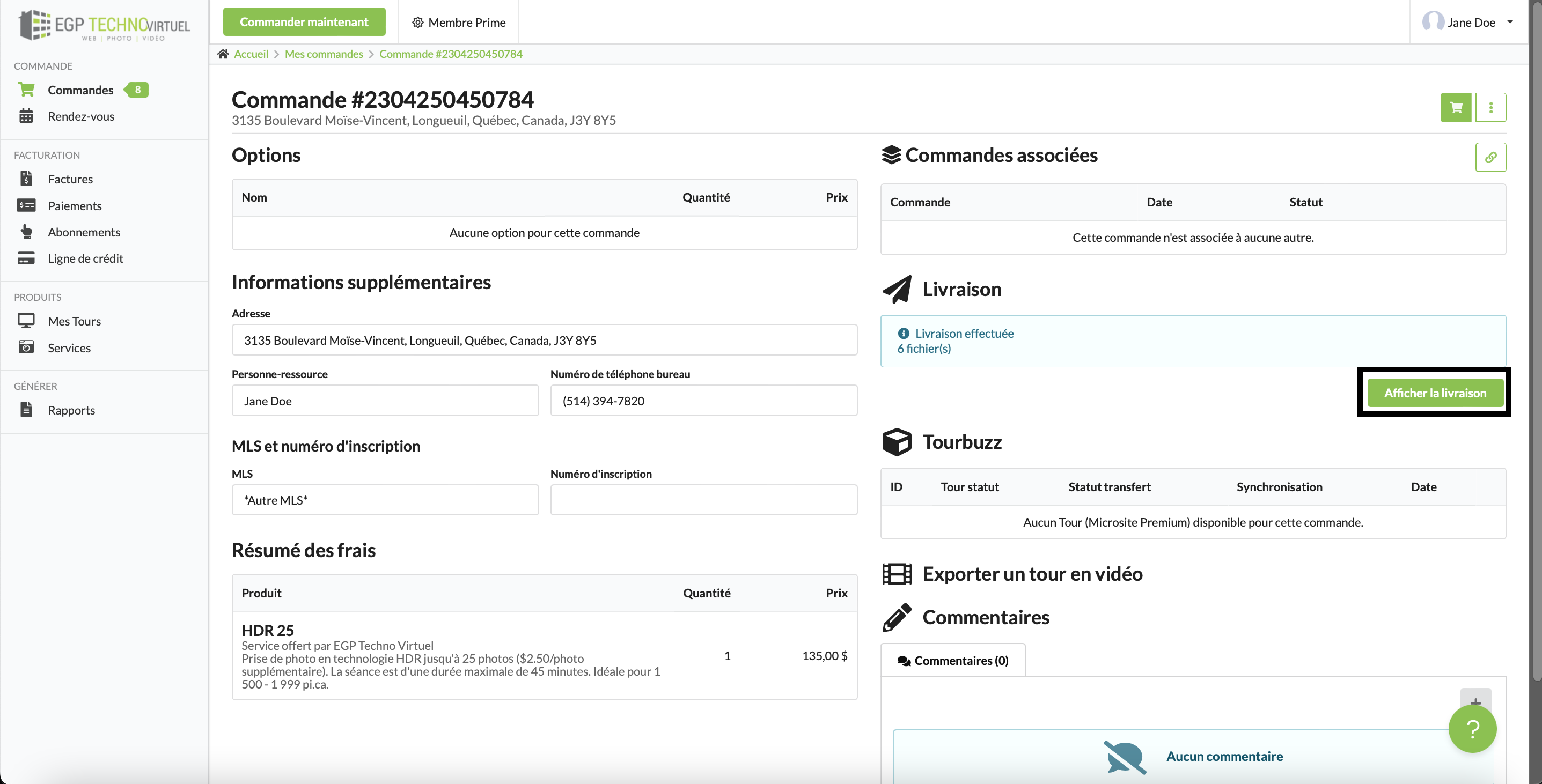The width and height of the screenshot is (1542, 784).
Task: Open Membre Prime menu item
Action: [x=459, y=22]
